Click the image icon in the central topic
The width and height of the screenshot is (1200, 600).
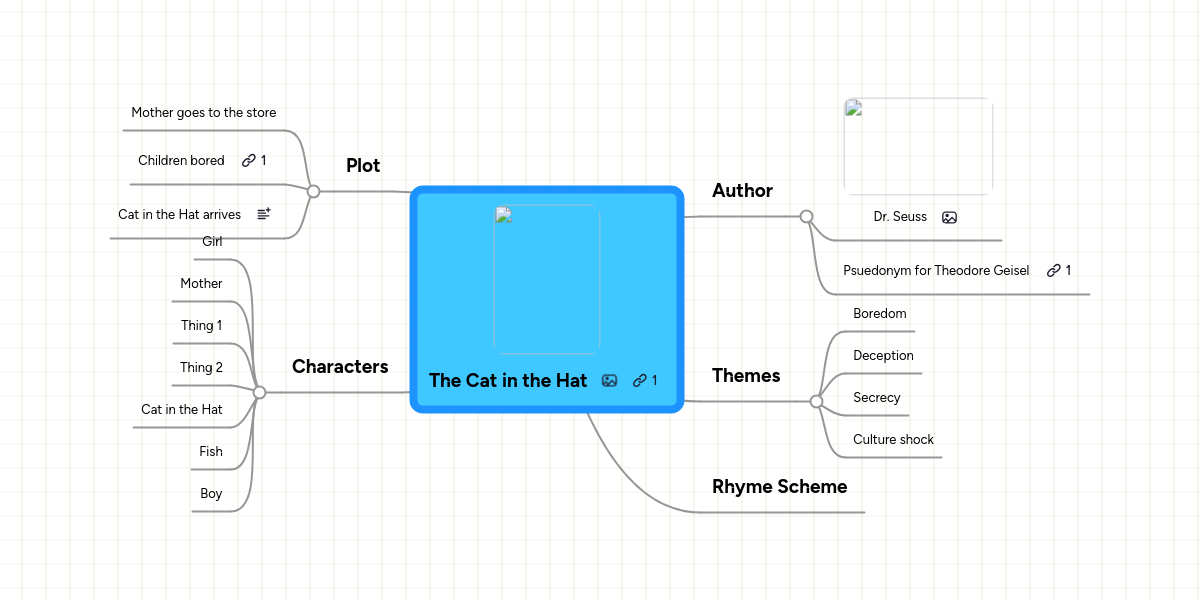click(609, 380)
